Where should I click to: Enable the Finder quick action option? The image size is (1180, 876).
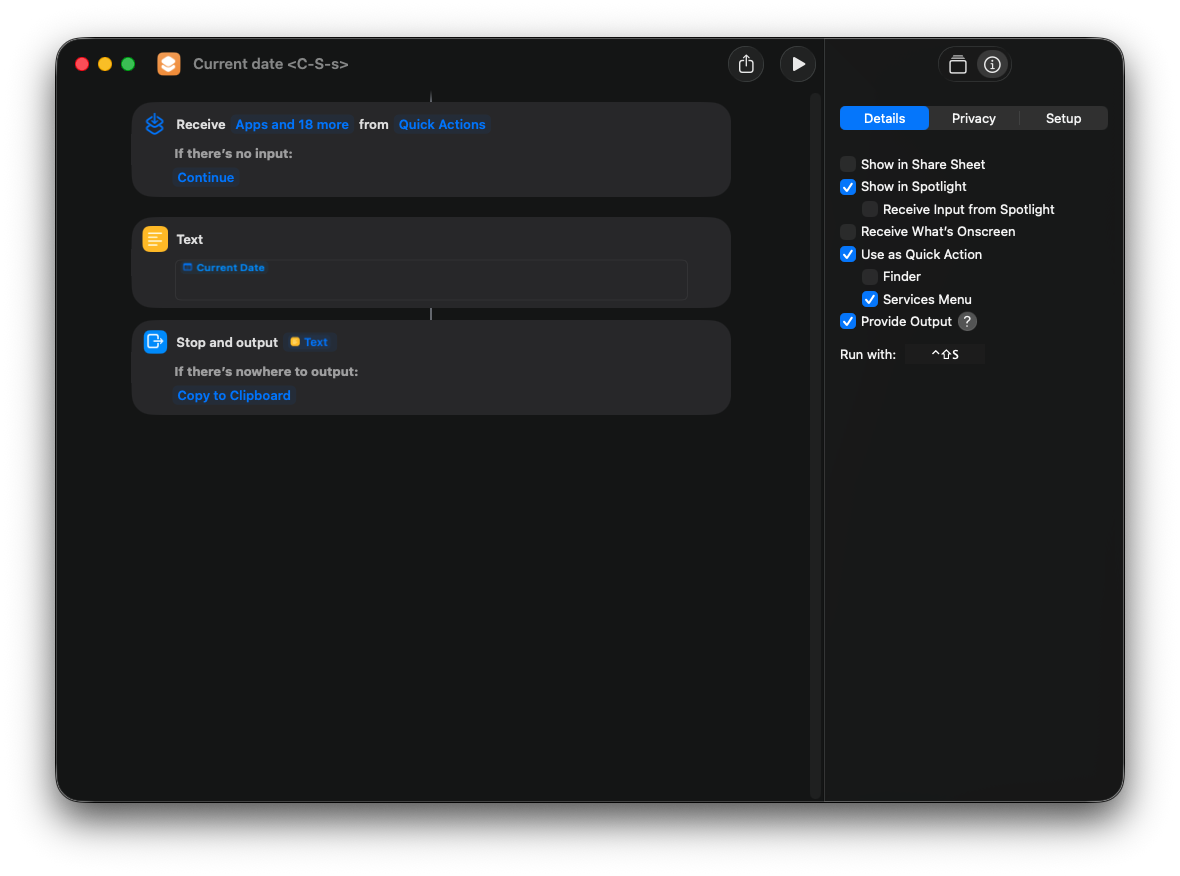[869, 276]
